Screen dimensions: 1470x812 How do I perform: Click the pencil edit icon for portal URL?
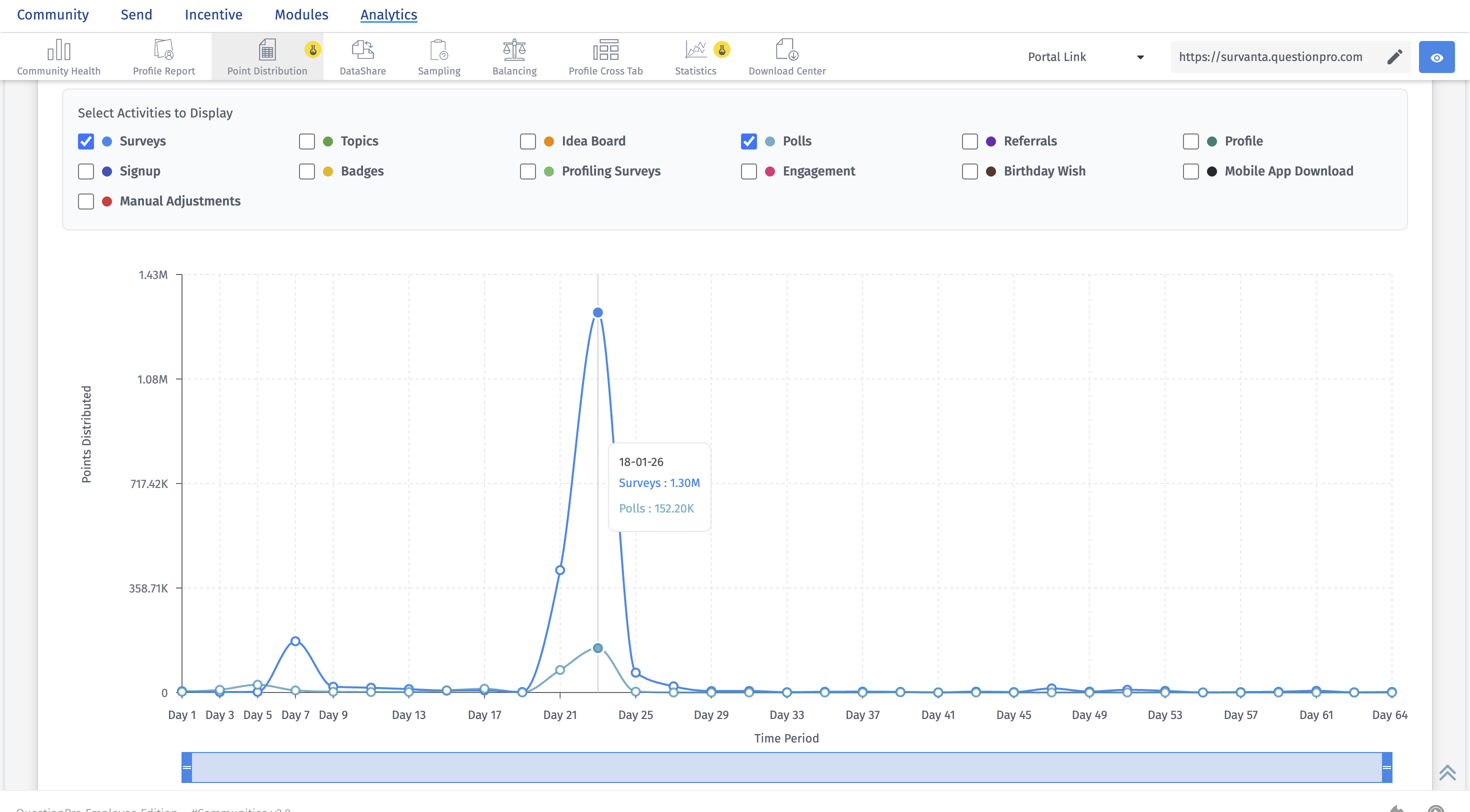(x=1394, y=57)
